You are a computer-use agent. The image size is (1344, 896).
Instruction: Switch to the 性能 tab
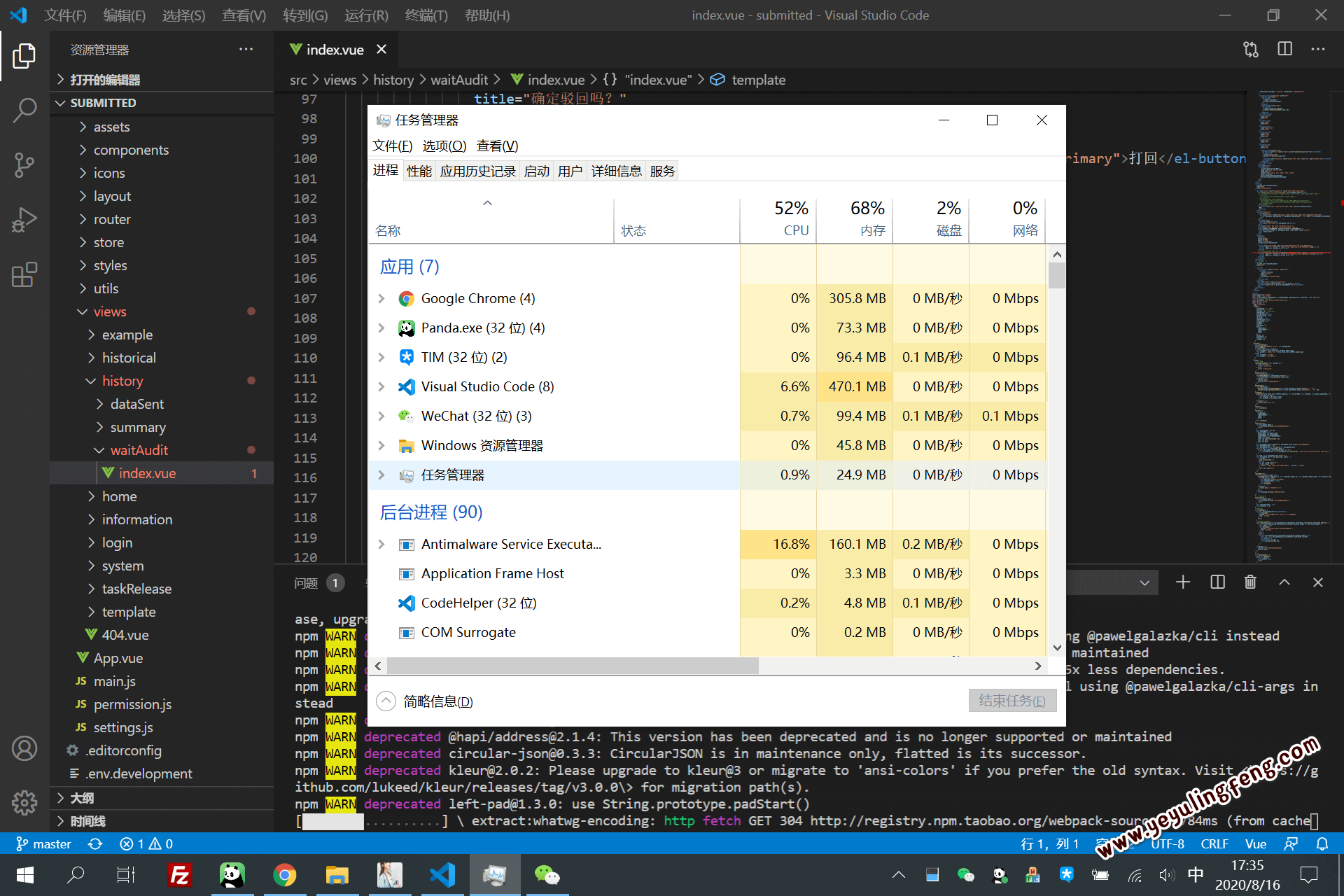click(x=419, y=171)
